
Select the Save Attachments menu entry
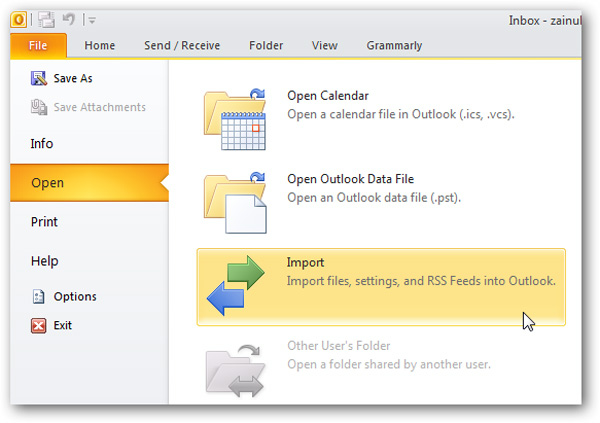[100, 108]
